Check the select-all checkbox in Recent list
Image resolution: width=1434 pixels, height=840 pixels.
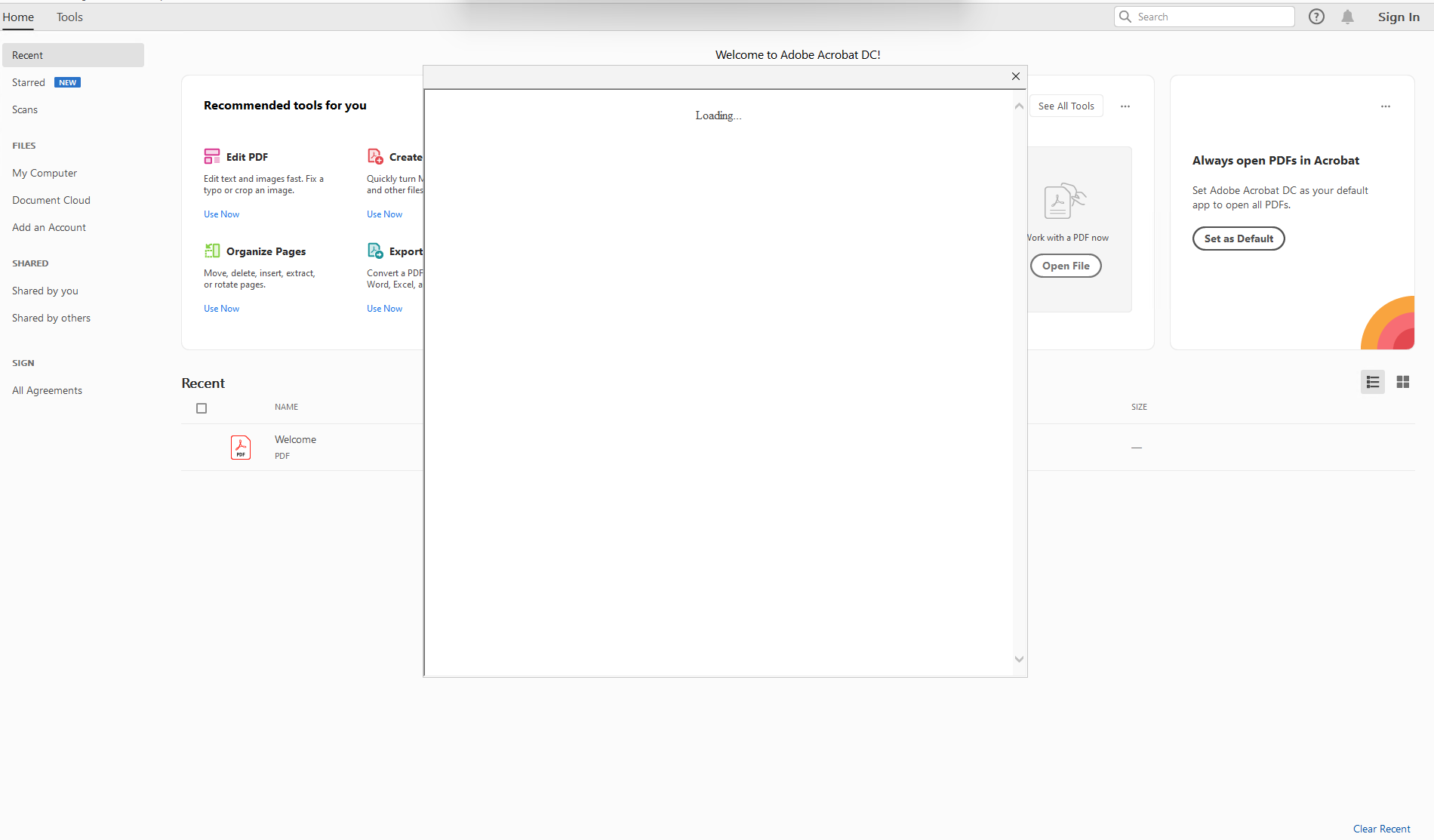click(x=202, y=408)
